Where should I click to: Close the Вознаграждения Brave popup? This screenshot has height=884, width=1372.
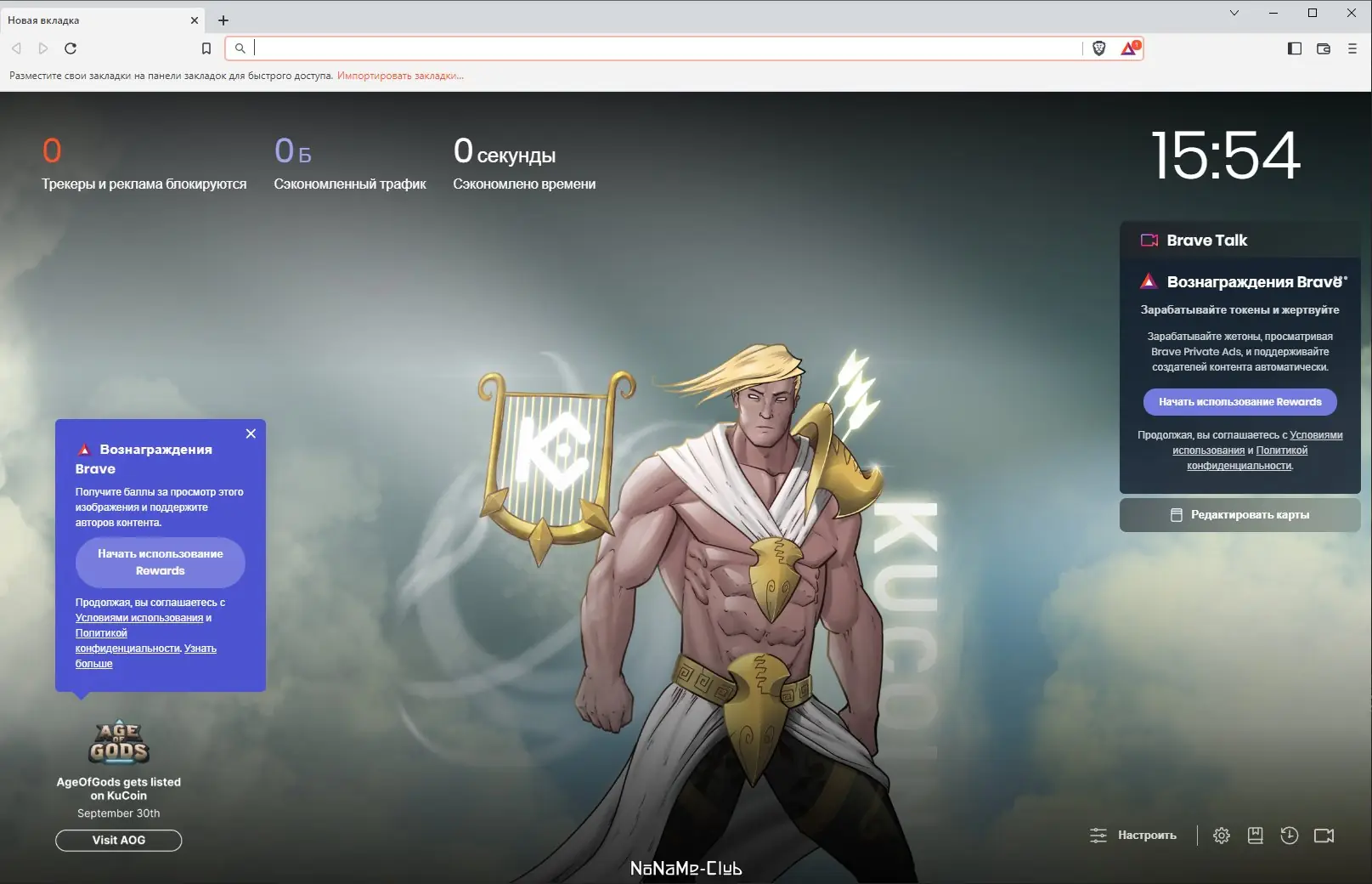pyautogui.click(x=251, y=433)
